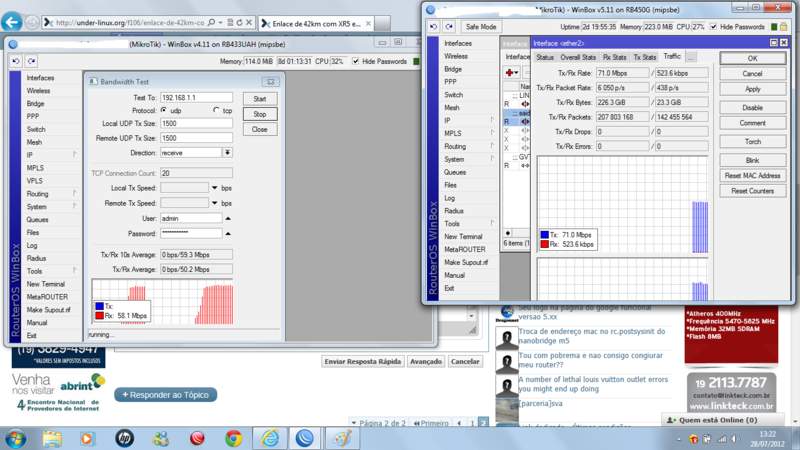Click browser address bar URL
Viewport: 800px width, 450px height.
click(x=130, y=22)
